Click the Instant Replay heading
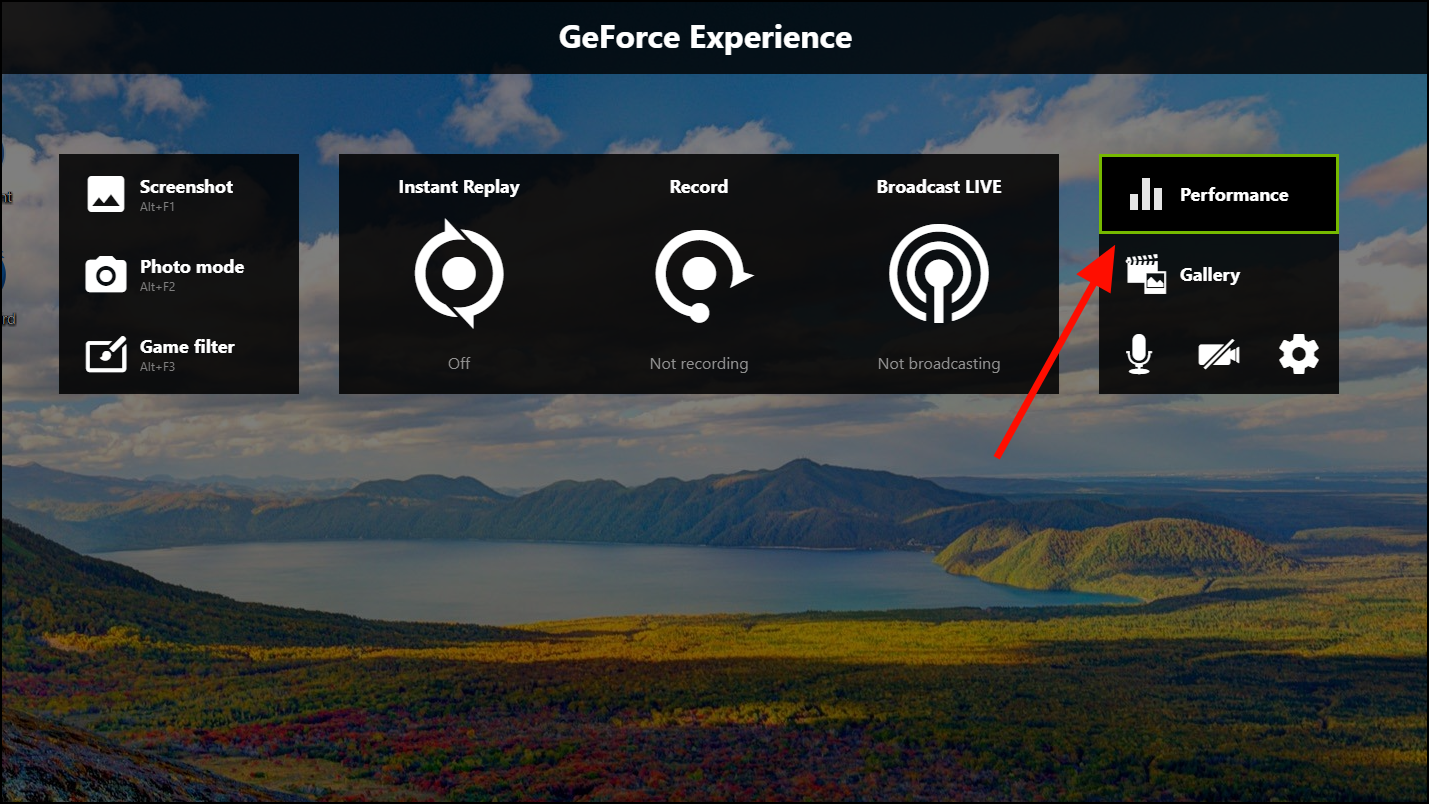The image size is (1429, 804). (459, 187)
